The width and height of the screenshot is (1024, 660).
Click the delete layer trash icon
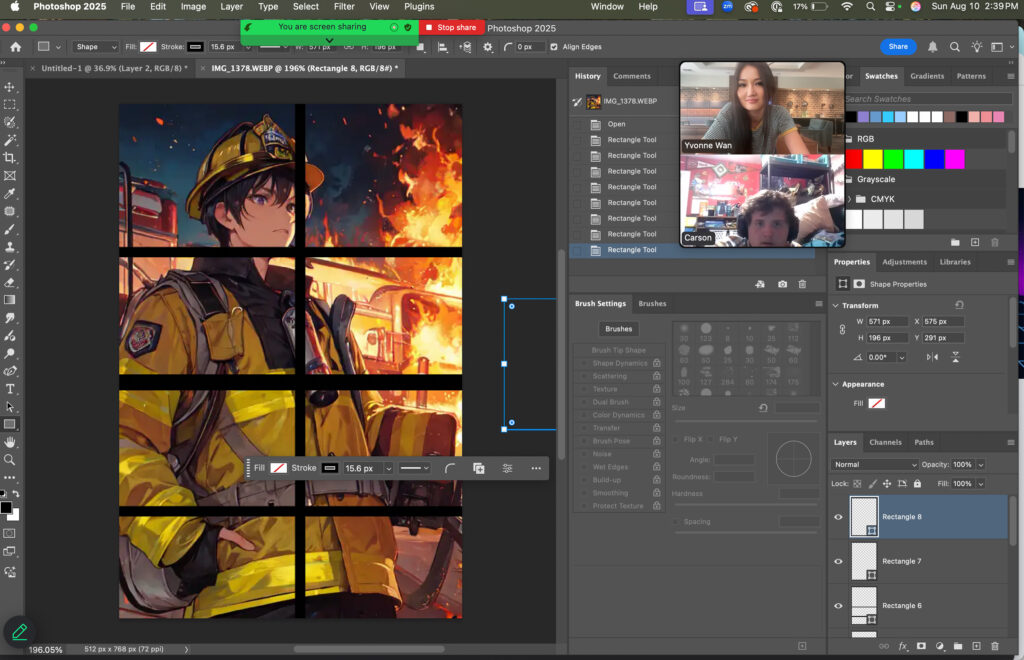(x=994, y=646)
